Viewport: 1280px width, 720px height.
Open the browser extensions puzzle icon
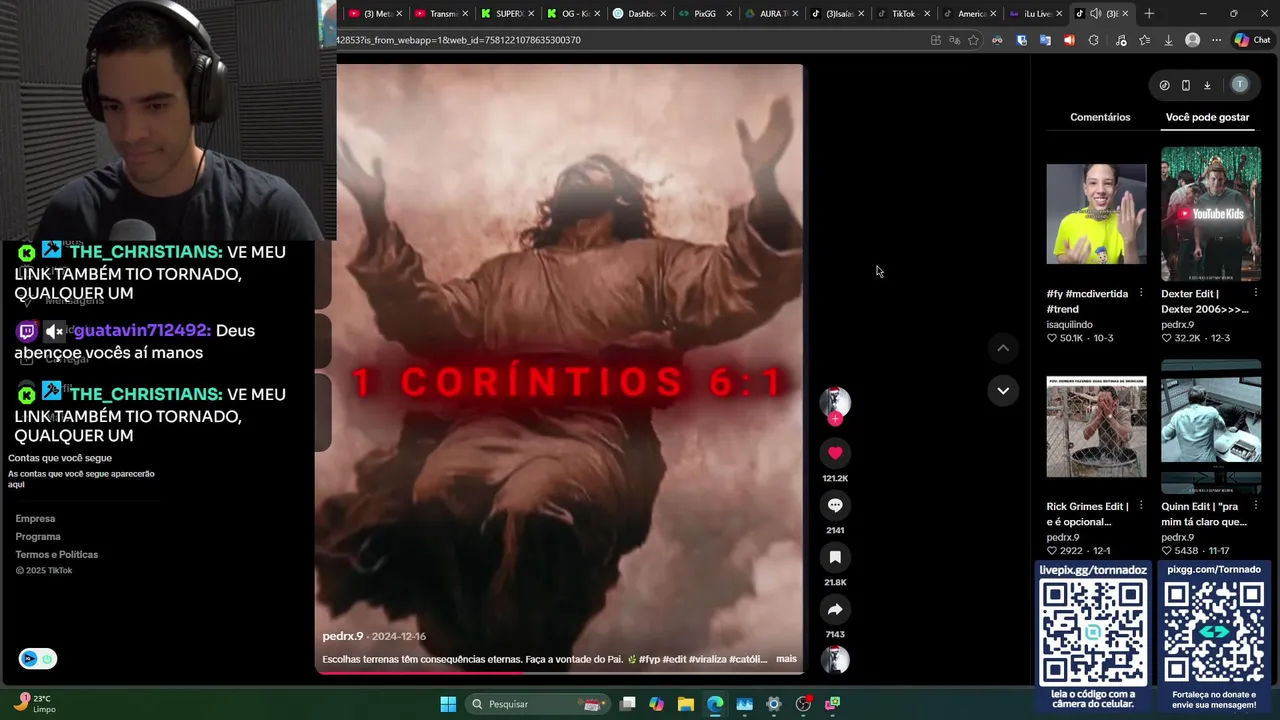click(x=1093, y=40)
